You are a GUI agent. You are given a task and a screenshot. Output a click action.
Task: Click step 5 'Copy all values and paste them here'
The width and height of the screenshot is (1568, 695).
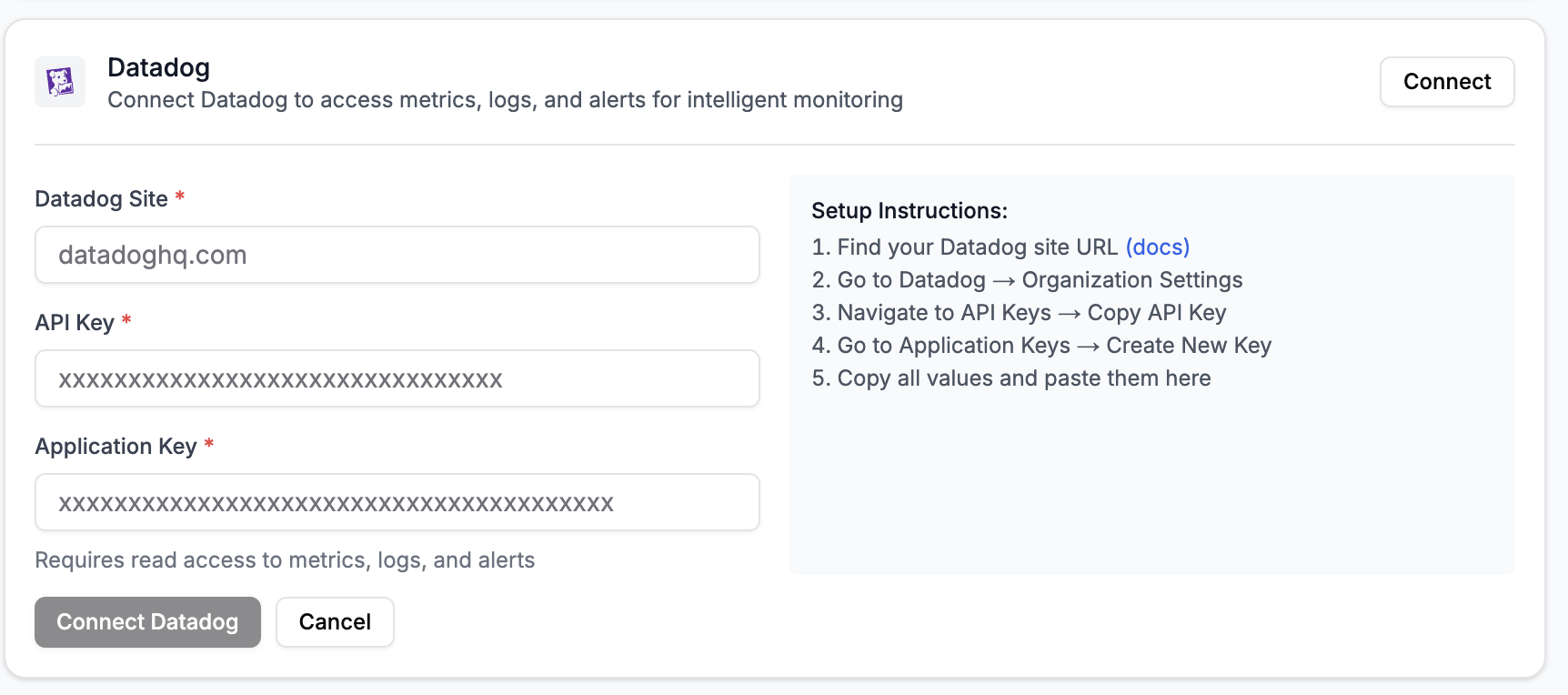pos(1011,378)
